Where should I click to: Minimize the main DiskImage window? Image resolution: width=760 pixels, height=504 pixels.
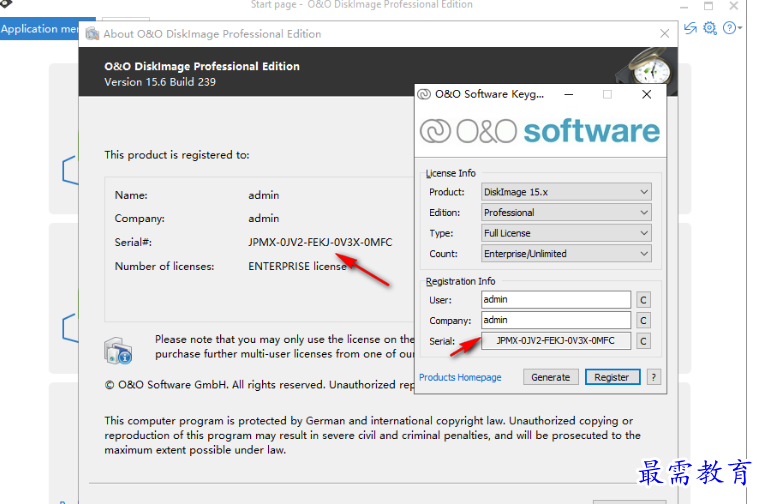pos(684,7)
